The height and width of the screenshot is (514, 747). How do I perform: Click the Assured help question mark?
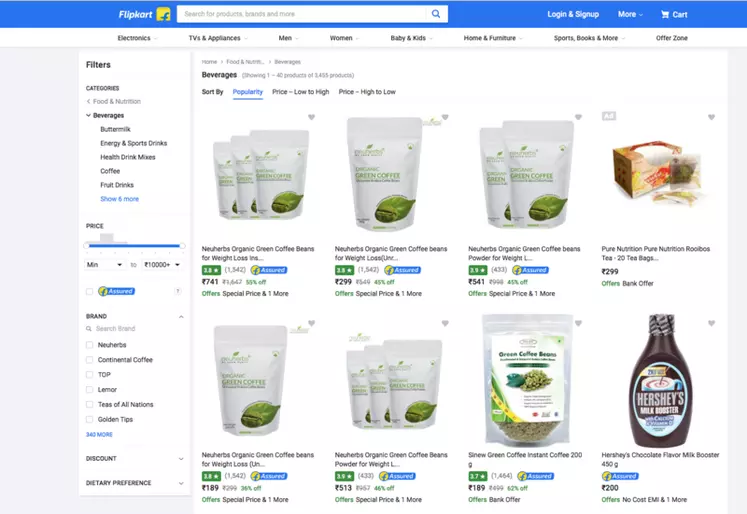[x=178, y=291]
